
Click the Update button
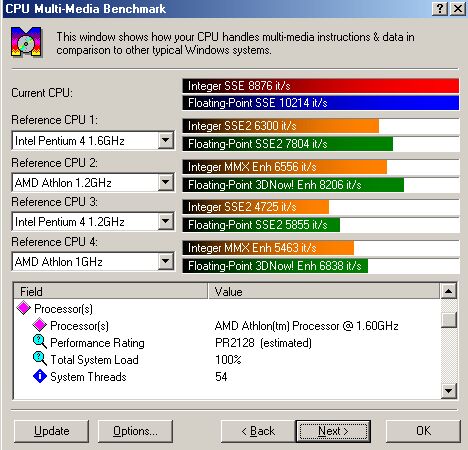click(x=52, y=431)
